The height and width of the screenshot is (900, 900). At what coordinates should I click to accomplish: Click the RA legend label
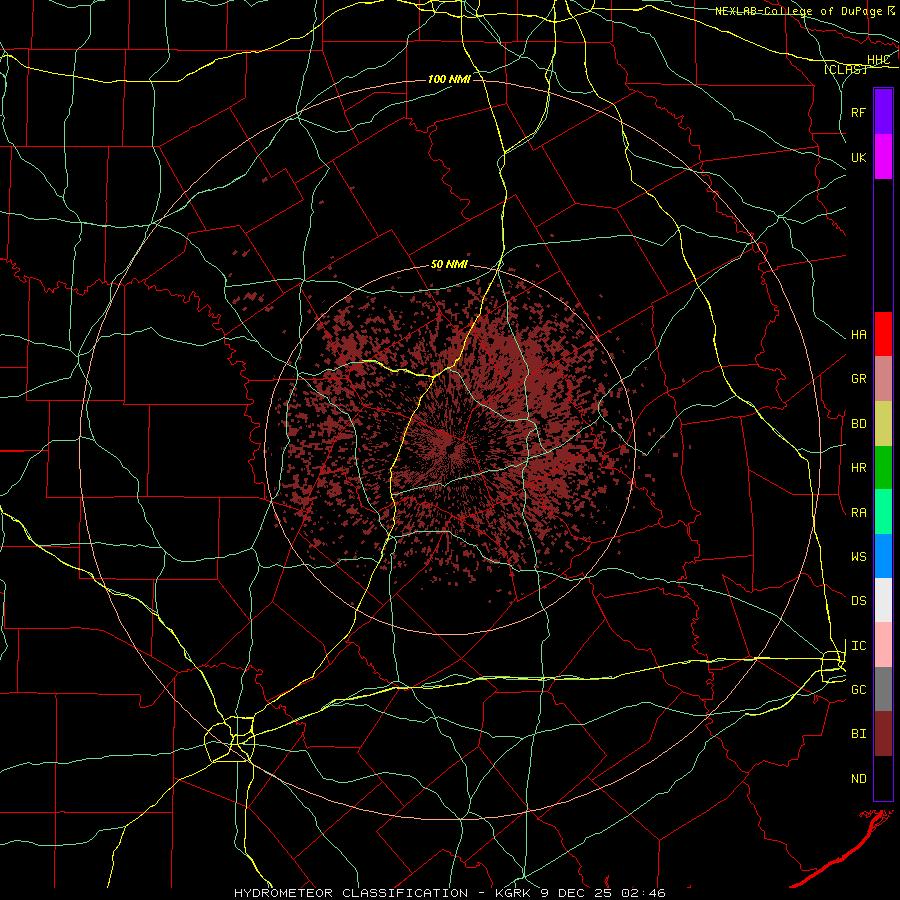[x=858, y=512]
